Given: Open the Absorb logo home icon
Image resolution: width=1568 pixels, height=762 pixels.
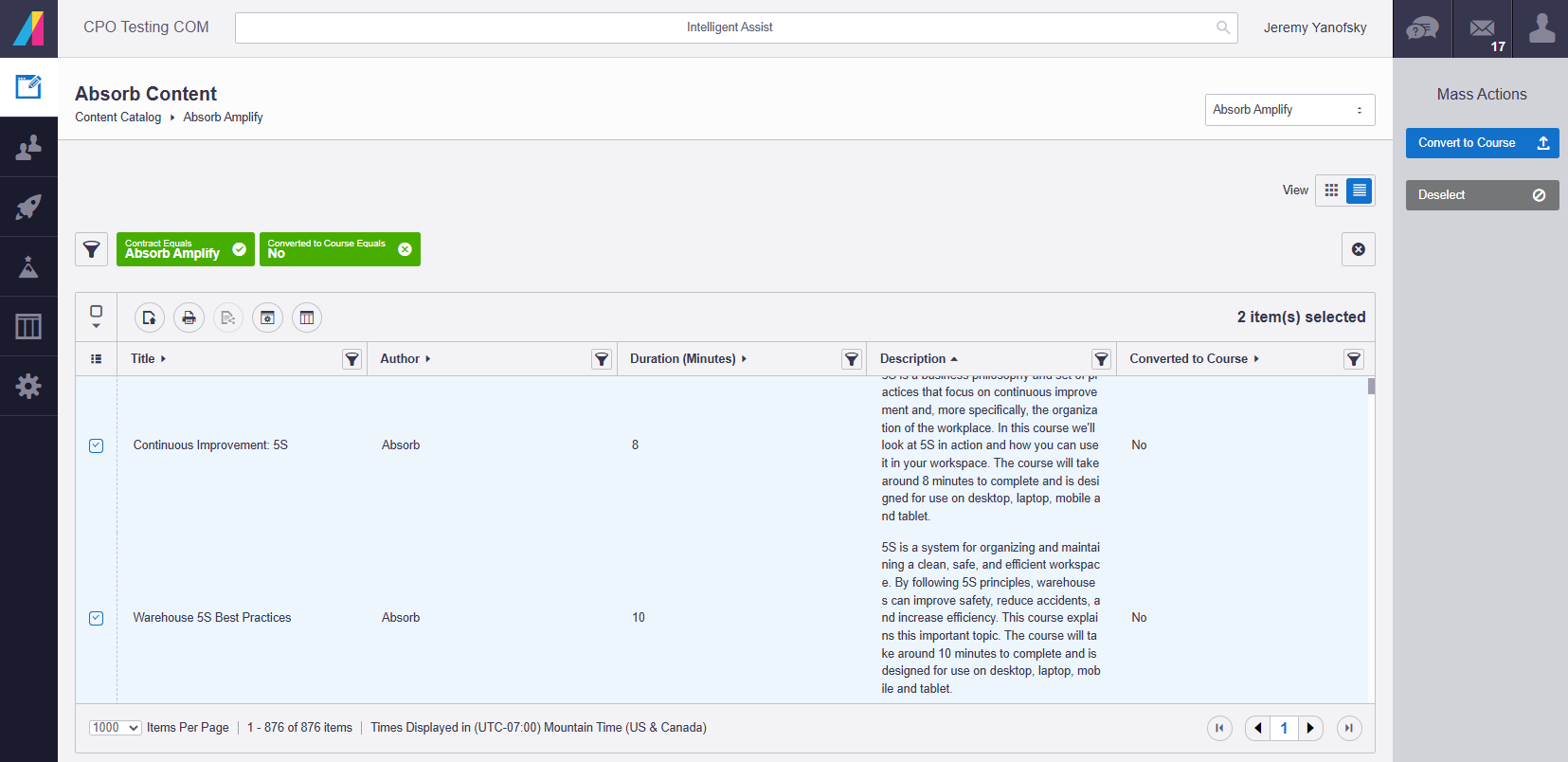Looking at the screenshot, I should [28, 28].
